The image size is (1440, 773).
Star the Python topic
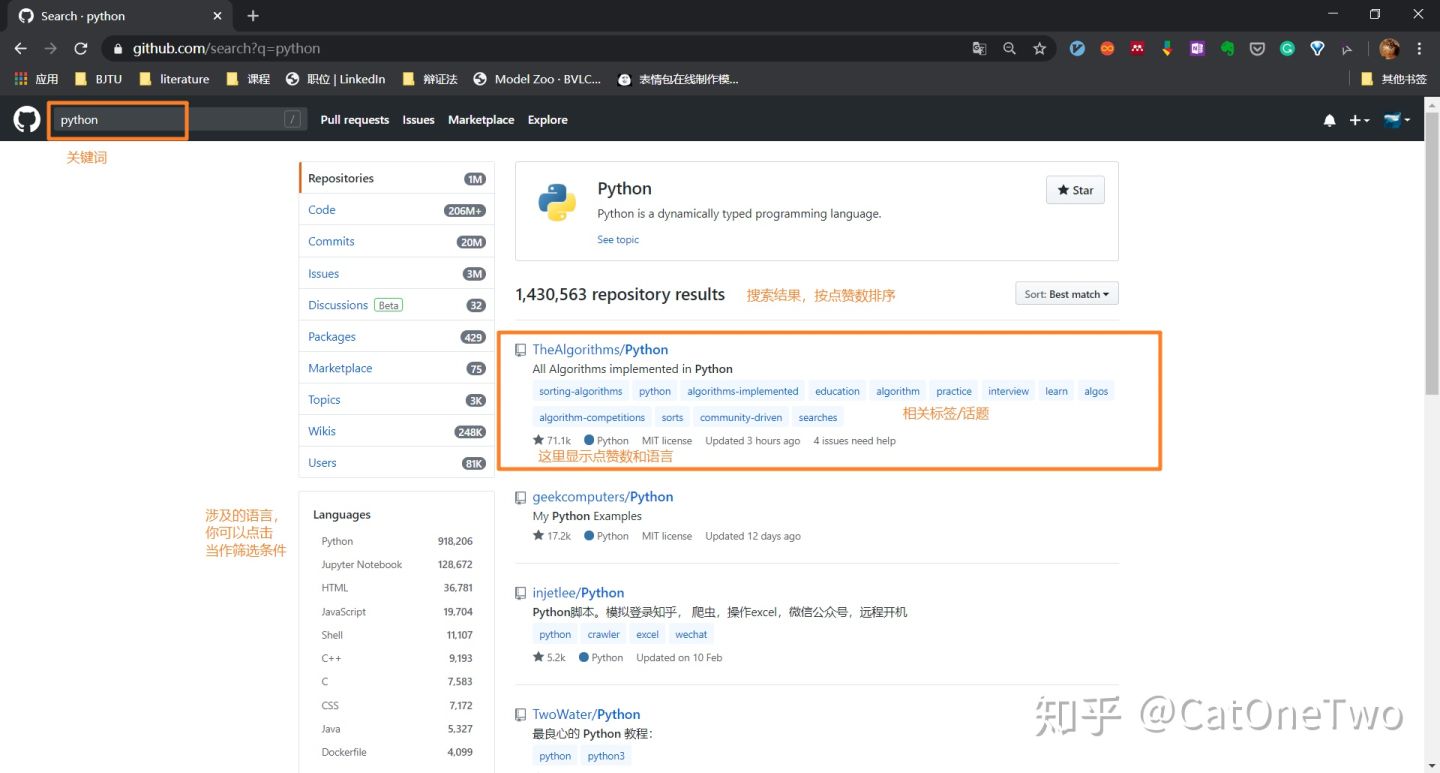pos(1075,190)
